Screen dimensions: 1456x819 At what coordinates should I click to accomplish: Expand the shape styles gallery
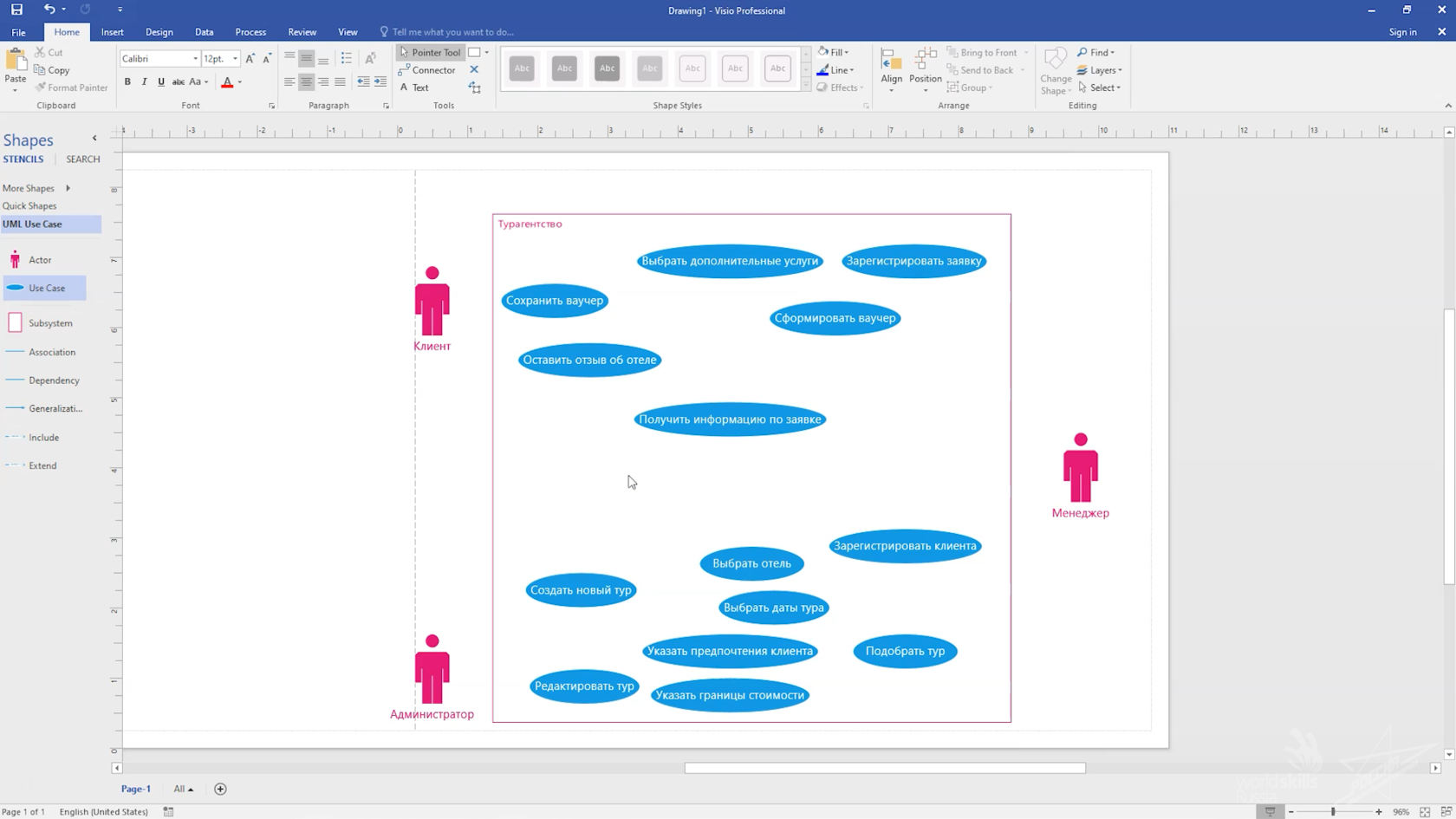[806, 85]
